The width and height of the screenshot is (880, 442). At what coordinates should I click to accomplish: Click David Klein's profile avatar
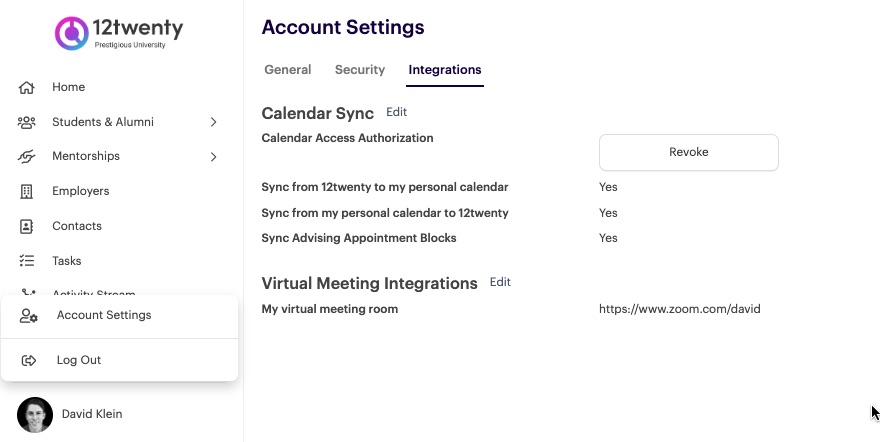[35, 414]
